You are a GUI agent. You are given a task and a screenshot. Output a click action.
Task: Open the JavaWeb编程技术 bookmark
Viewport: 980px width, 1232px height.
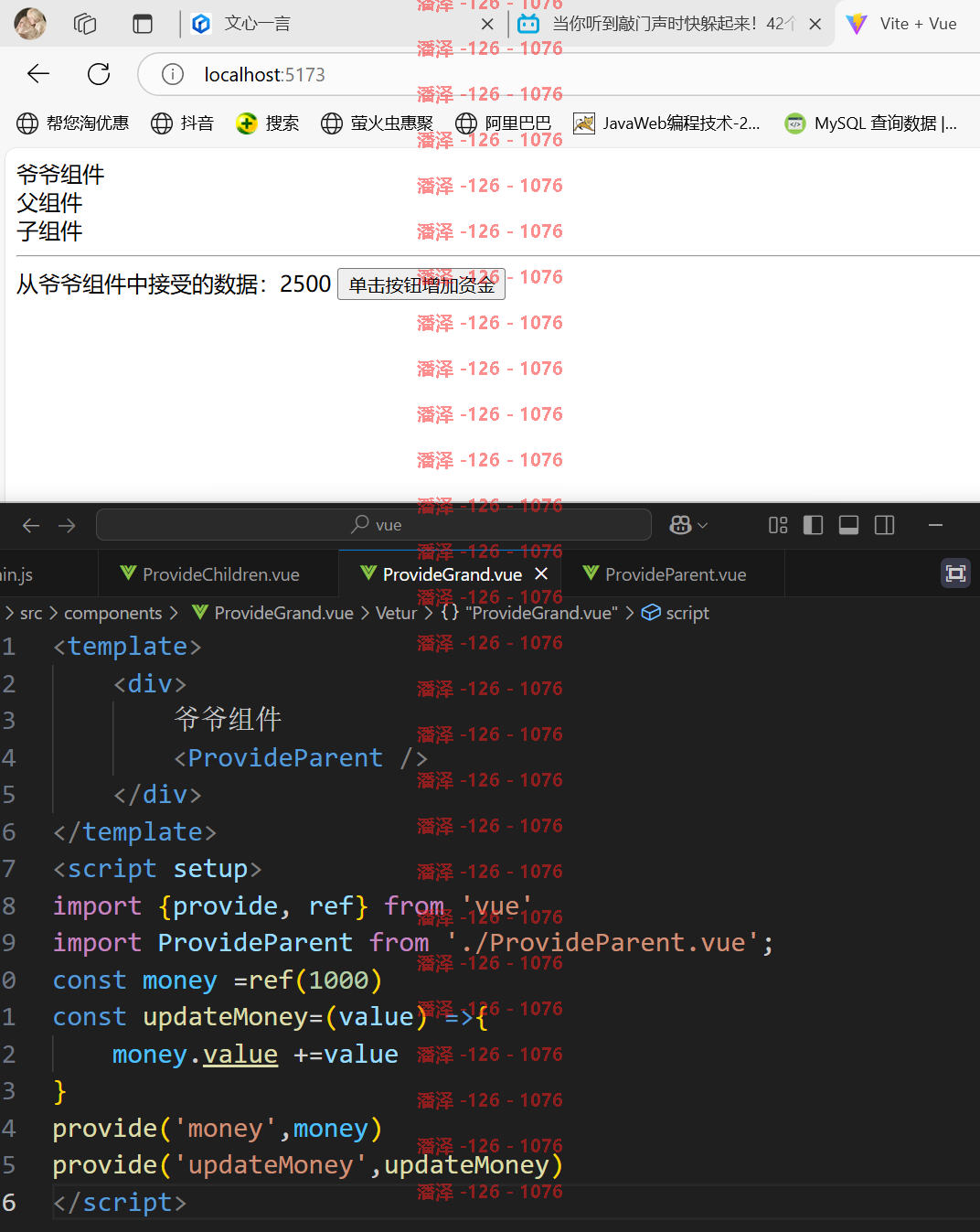point(666,123)
